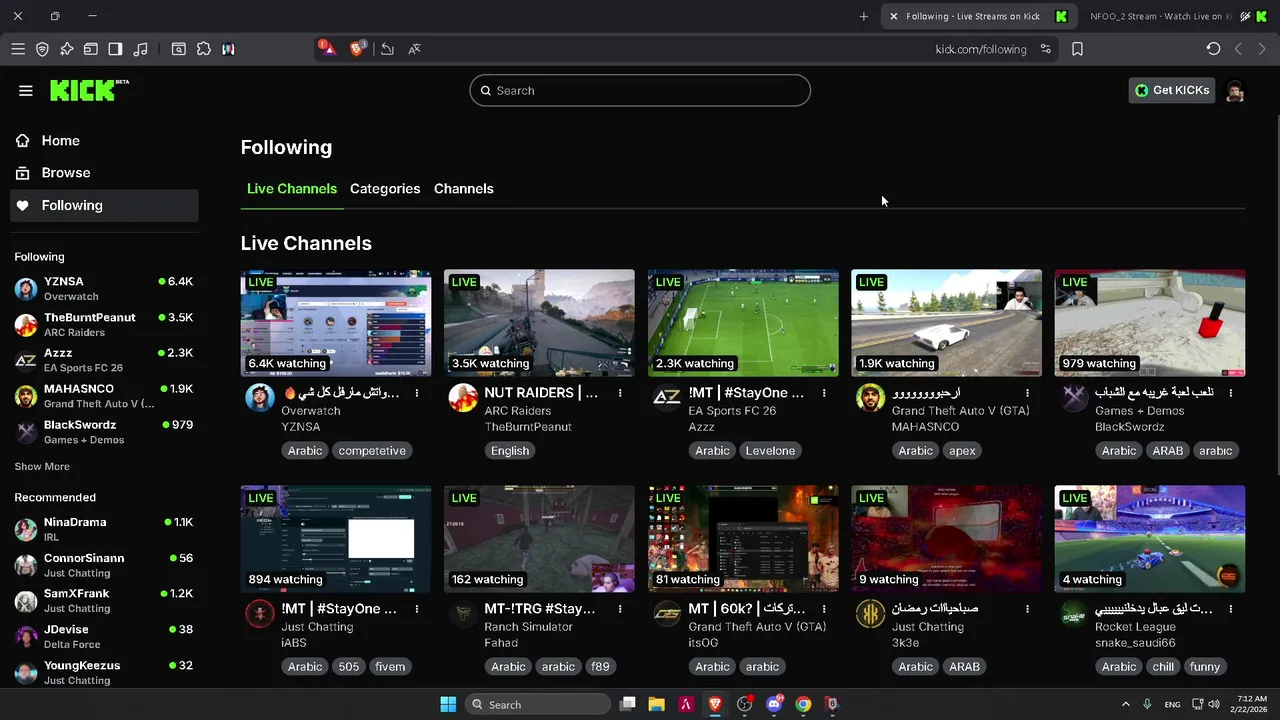This screenshot has height=720, width=1280.
Task: Open Discord from the taskbar
Action: coord(773,704)
